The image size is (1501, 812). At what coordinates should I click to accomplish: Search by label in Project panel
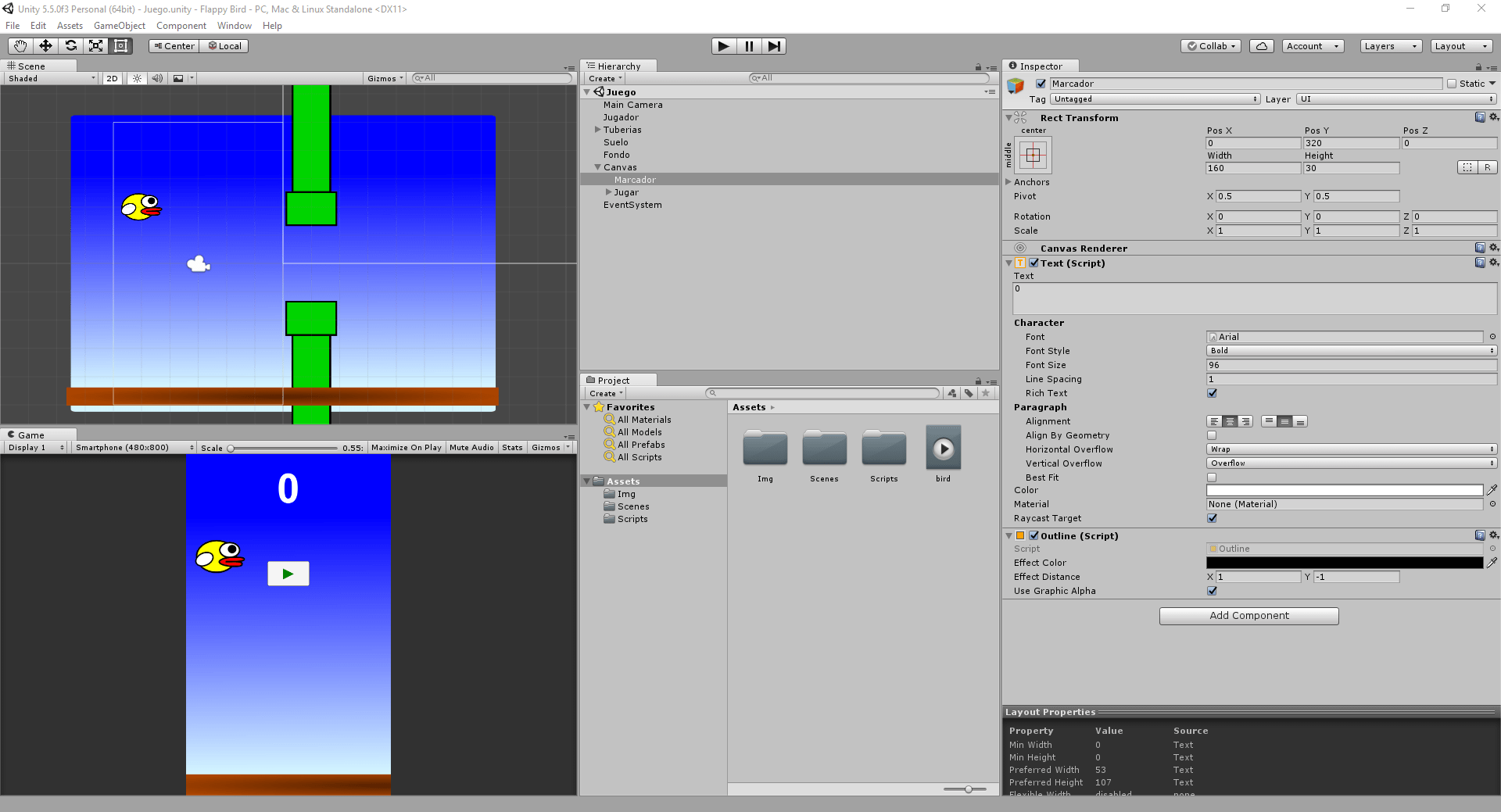click(969, 393)
